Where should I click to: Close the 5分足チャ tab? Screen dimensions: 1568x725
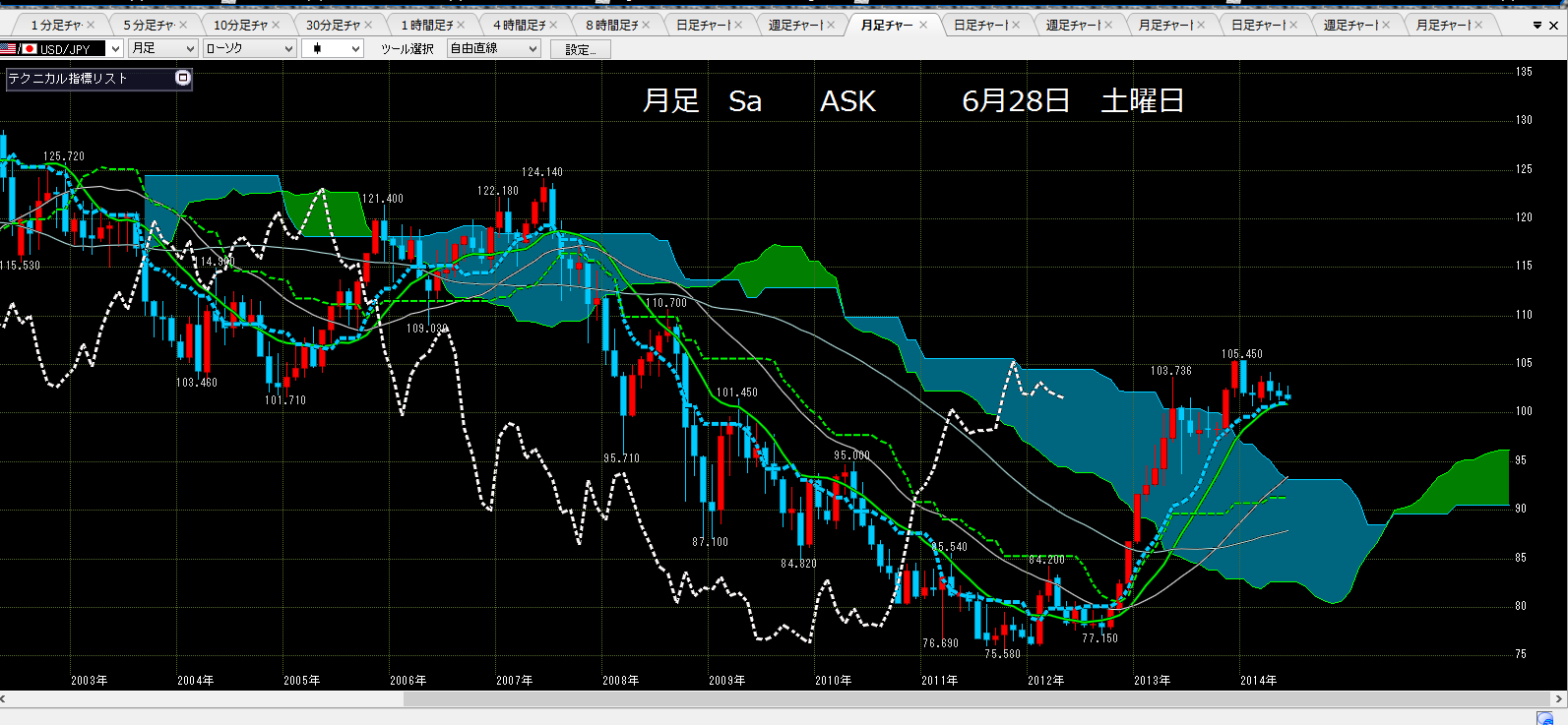[x=183, y=25]
